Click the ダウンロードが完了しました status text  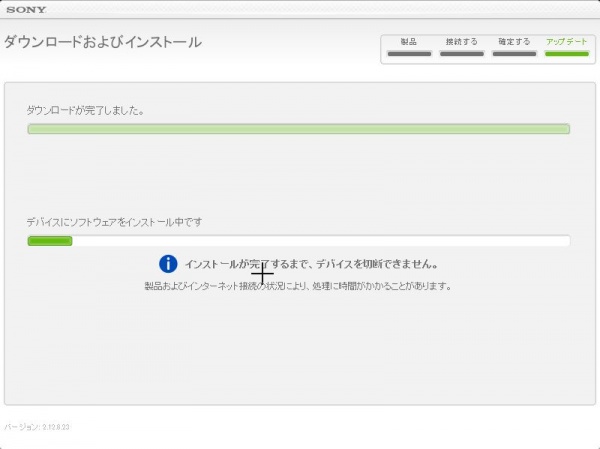pyautogui.click(x=85, y=110)
